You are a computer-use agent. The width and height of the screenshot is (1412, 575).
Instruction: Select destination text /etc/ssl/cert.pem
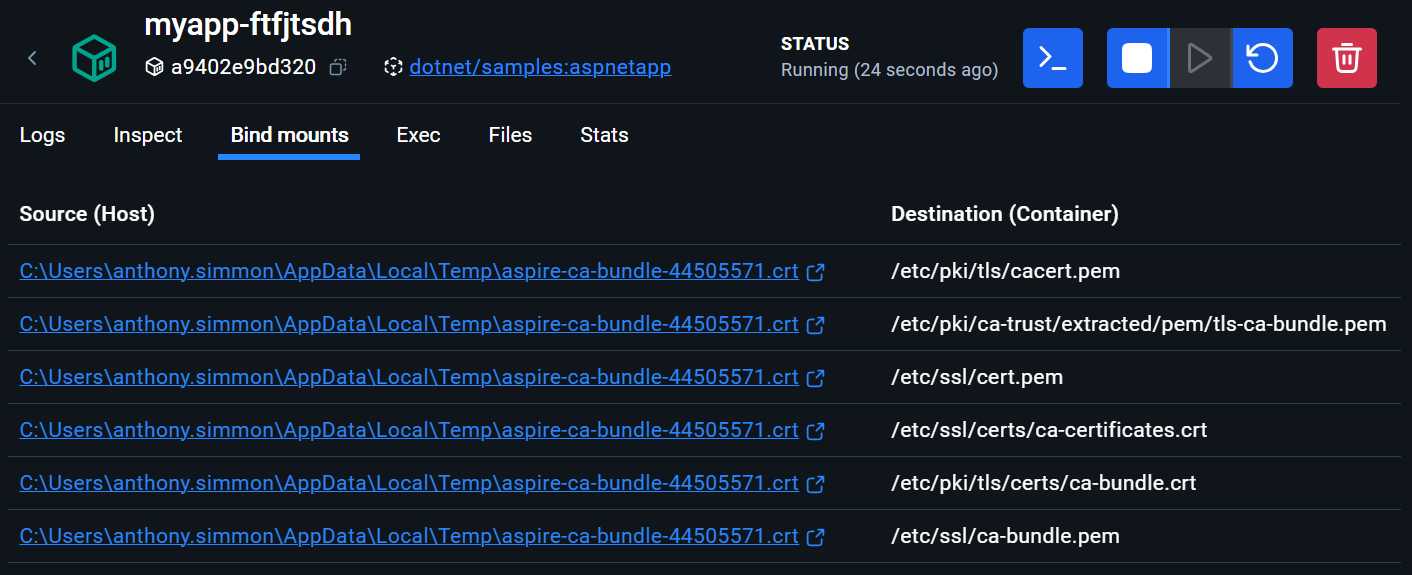coord(977,377)
